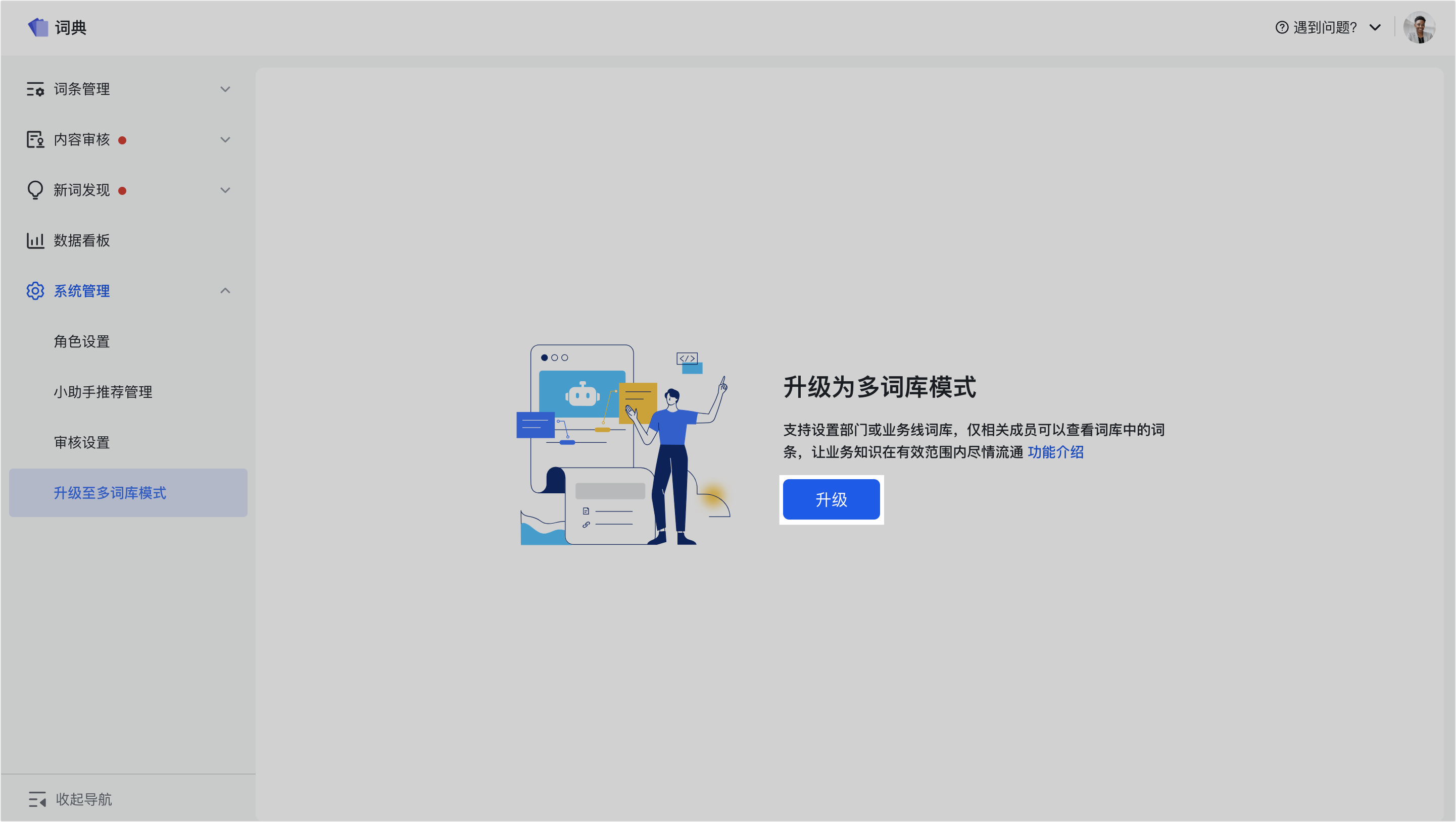Click the 词典 logo icon

pyautogui.click(x=38, y=27)
